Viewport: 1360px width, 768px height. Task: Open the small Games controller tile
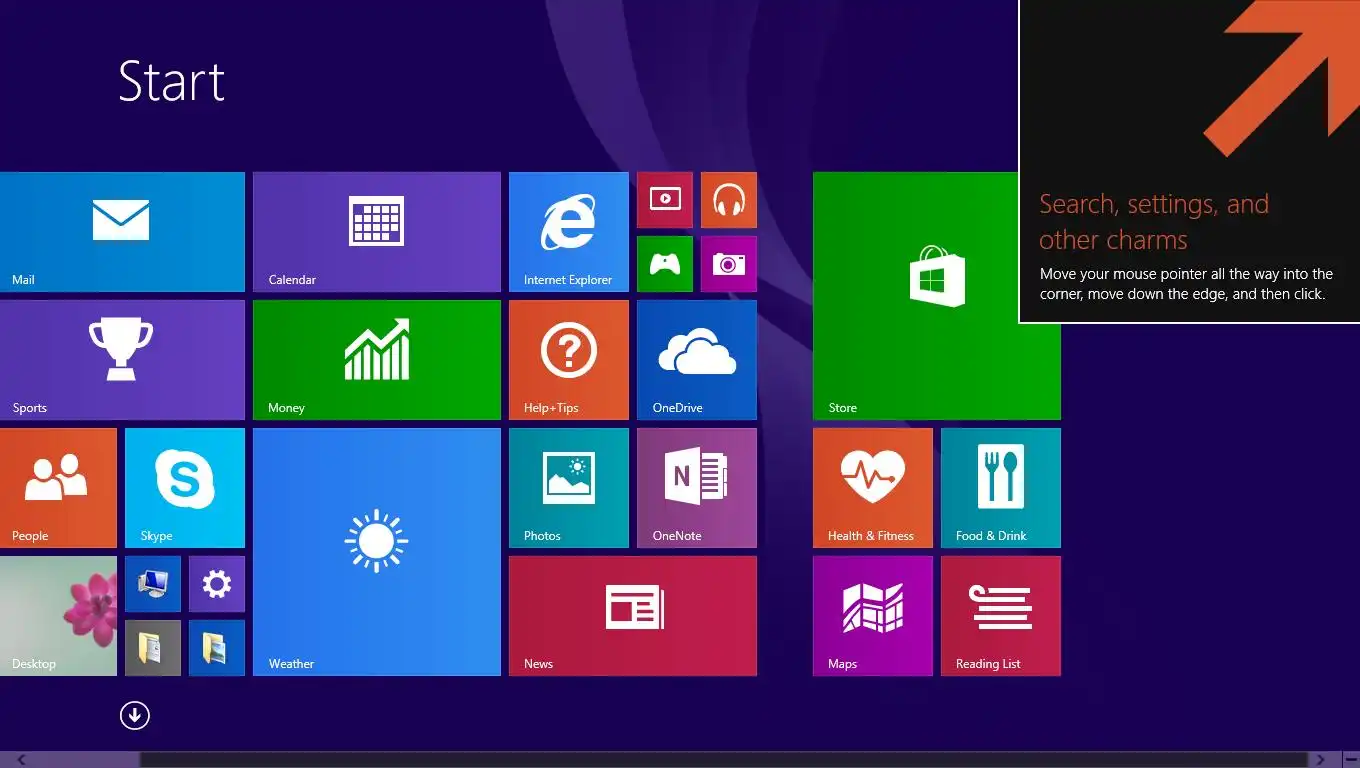click(x=665, y=264)
